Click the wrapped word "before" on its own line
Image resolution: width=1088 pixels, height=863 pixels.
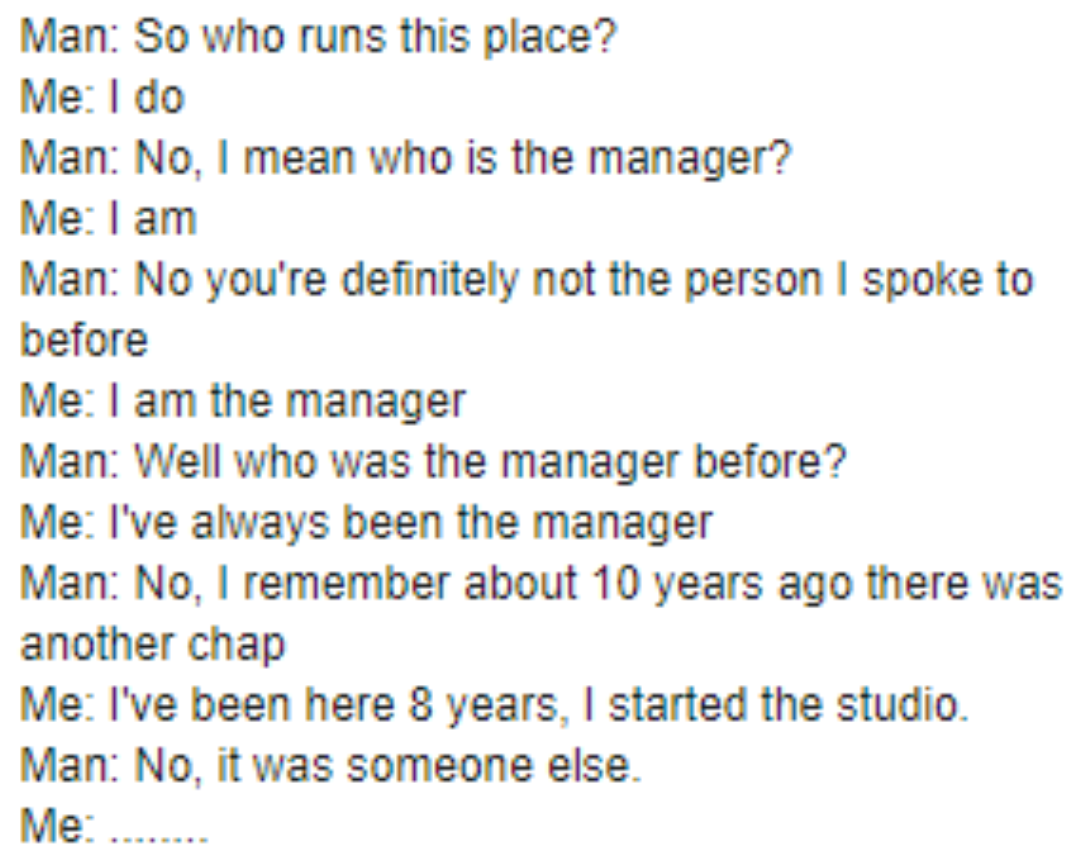[84, 340]
